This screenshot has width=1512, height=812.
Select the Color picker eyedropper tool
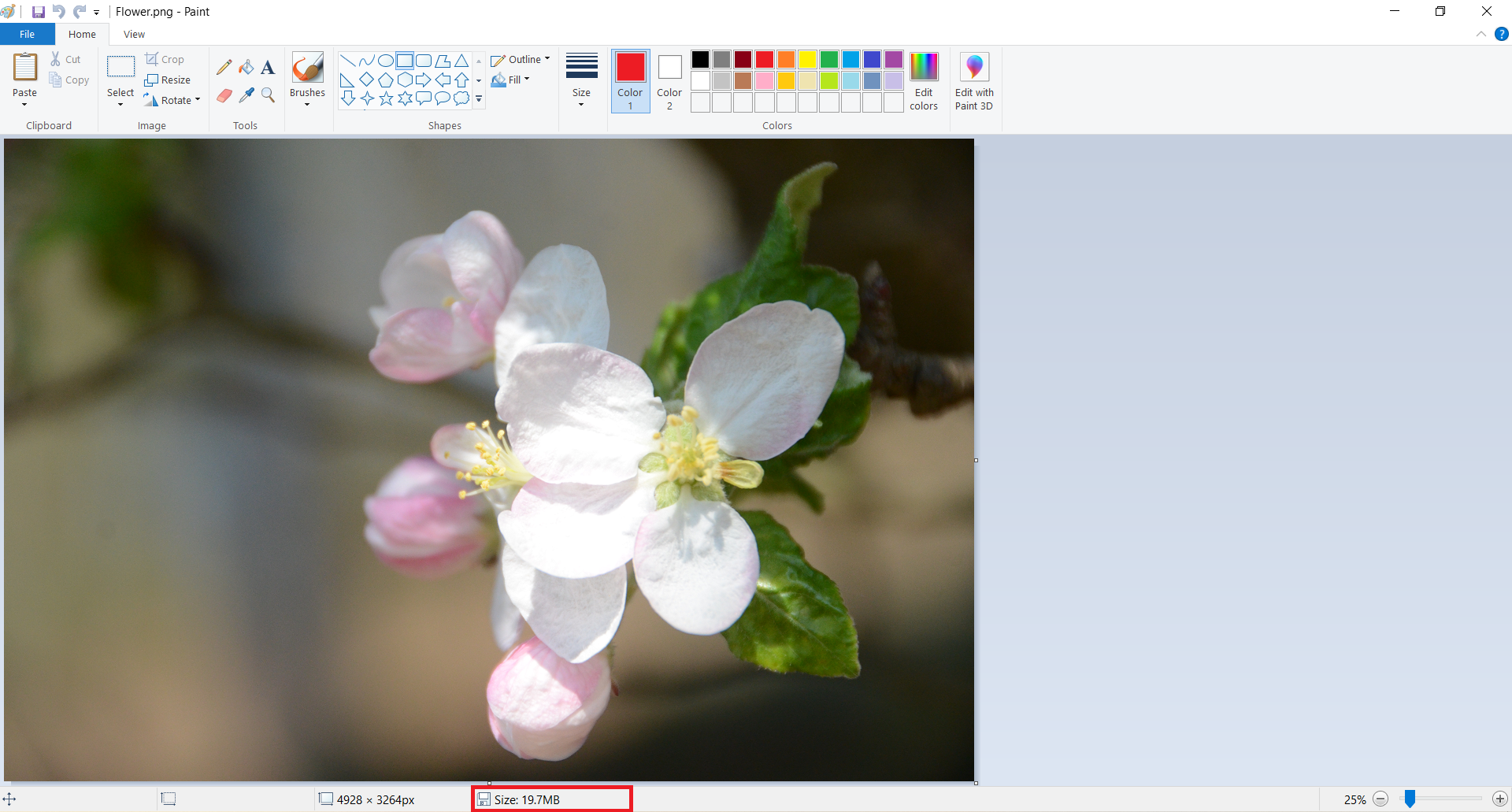click(x=246, y=95)
